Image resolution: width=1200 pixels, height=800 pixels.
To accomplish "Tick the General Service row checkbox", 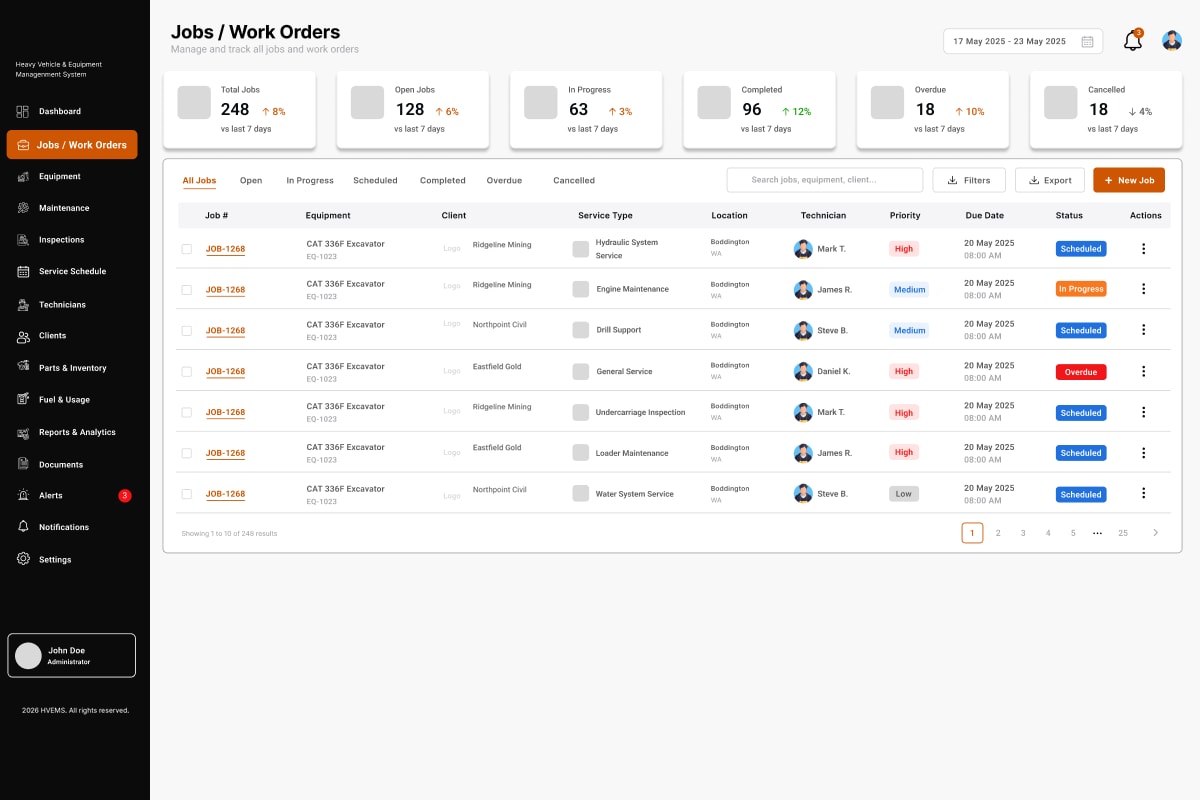I will pyautogui.click(x=186, y=372).
